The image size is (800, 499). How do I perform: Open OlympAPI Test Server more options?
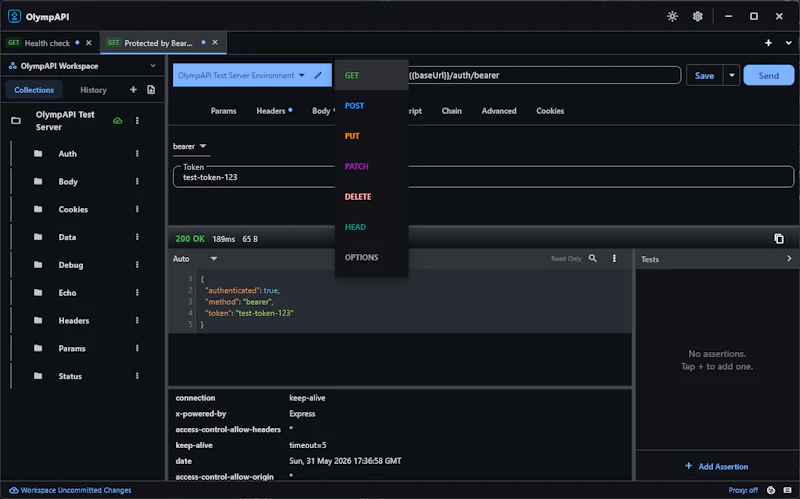click(x=137, y=120)
